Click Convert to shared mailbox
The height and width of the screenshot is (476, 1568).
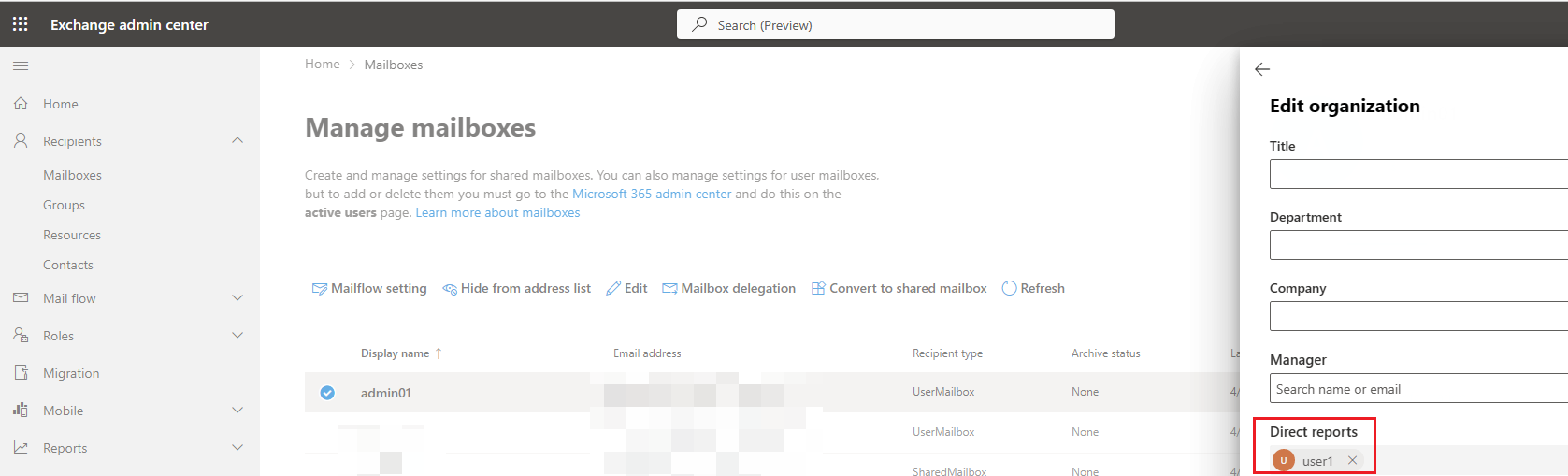(899, 288)
